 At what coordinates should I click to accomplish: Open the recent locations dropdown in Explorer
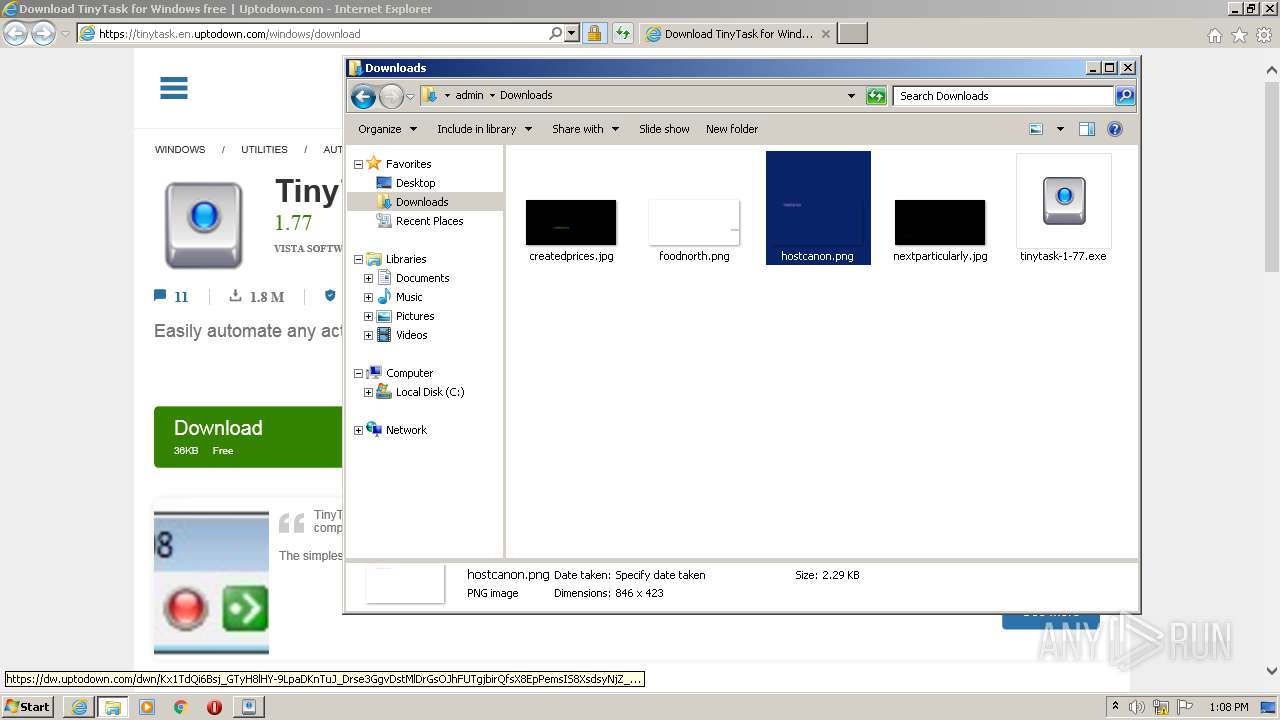pos(410,97)
